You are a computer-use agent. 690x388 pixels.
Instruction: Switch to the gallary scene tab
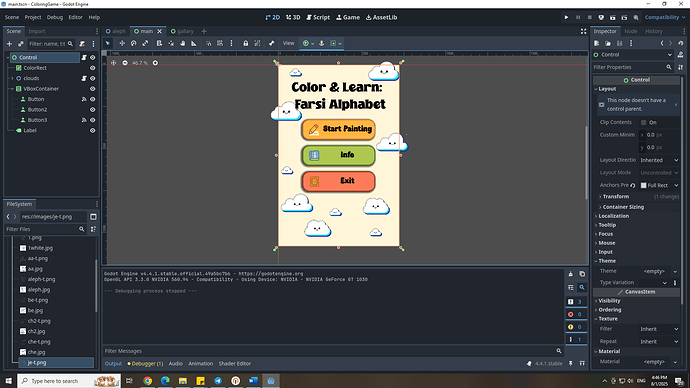click(x=182, y=31)
